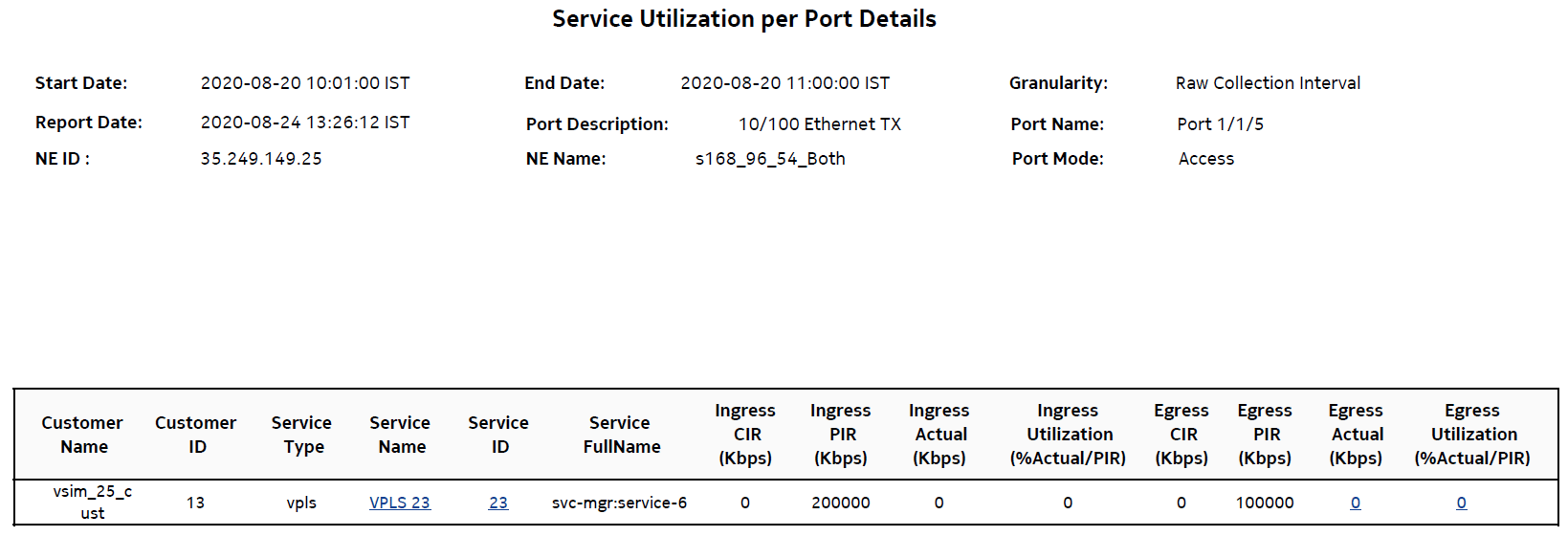The image size is (1568, 537).
Task: Click the Granularity label
Action: (1059, 83)
